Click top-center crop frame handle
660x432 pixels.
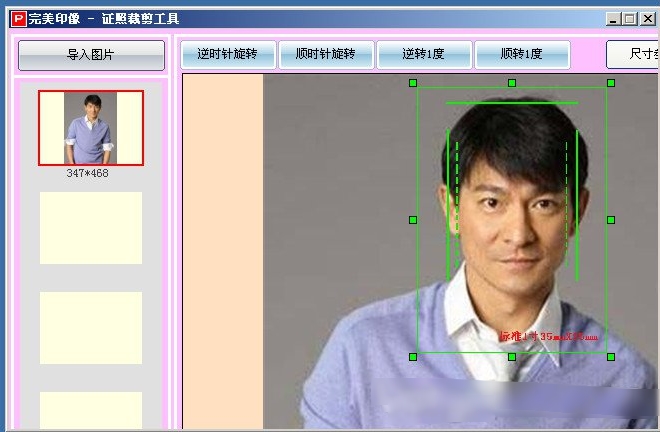512,83
